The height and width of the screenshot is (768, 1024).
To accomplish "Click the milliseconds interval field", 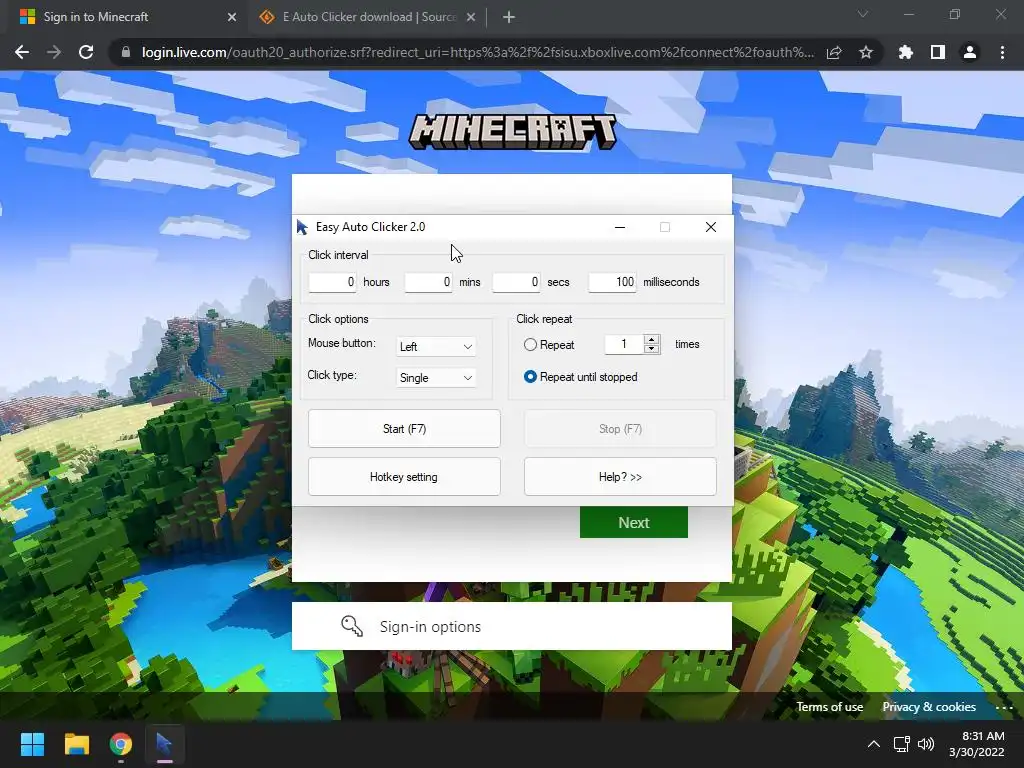I will pos(612,282).
